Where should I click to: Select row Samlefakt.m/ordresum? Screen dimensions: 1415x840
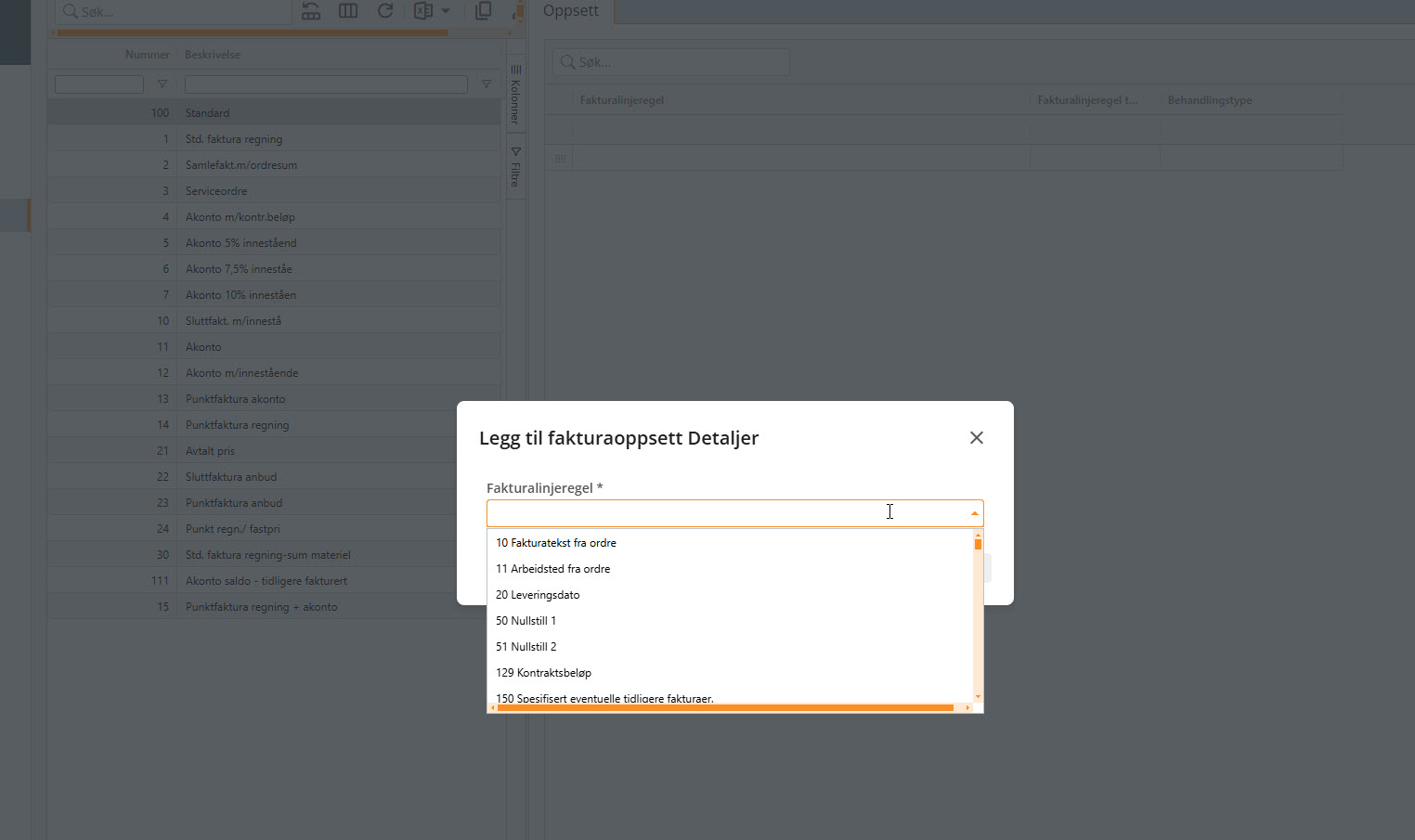pos(274,164)
